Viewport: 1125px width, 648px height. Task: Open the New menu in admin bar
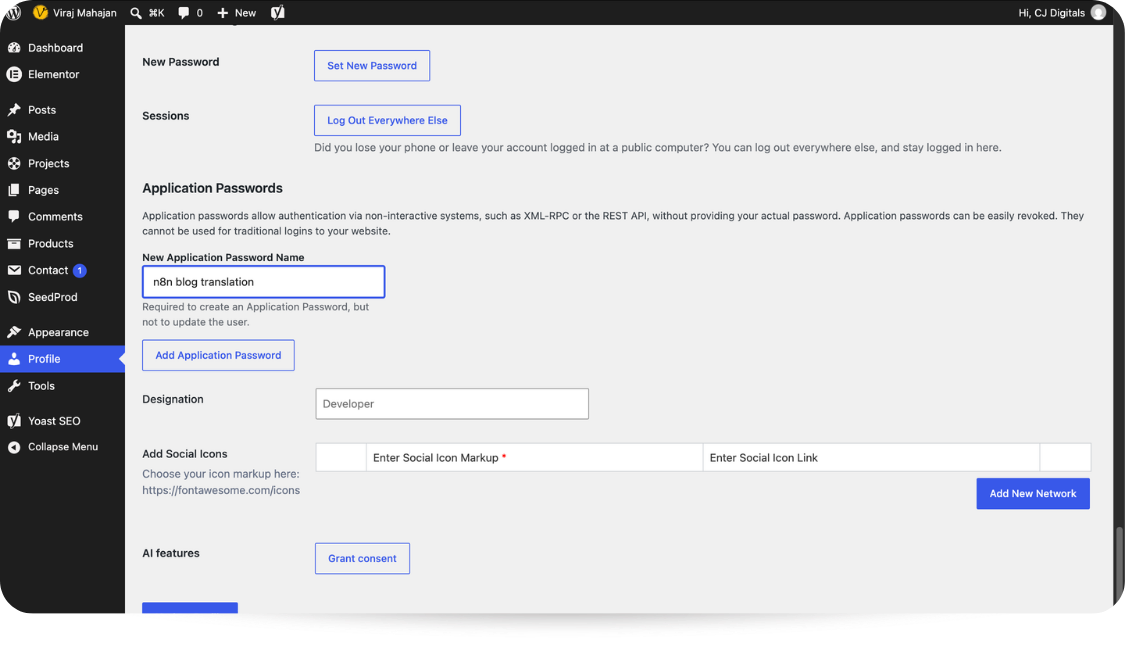pyautogui.click(x=245, y=13)
